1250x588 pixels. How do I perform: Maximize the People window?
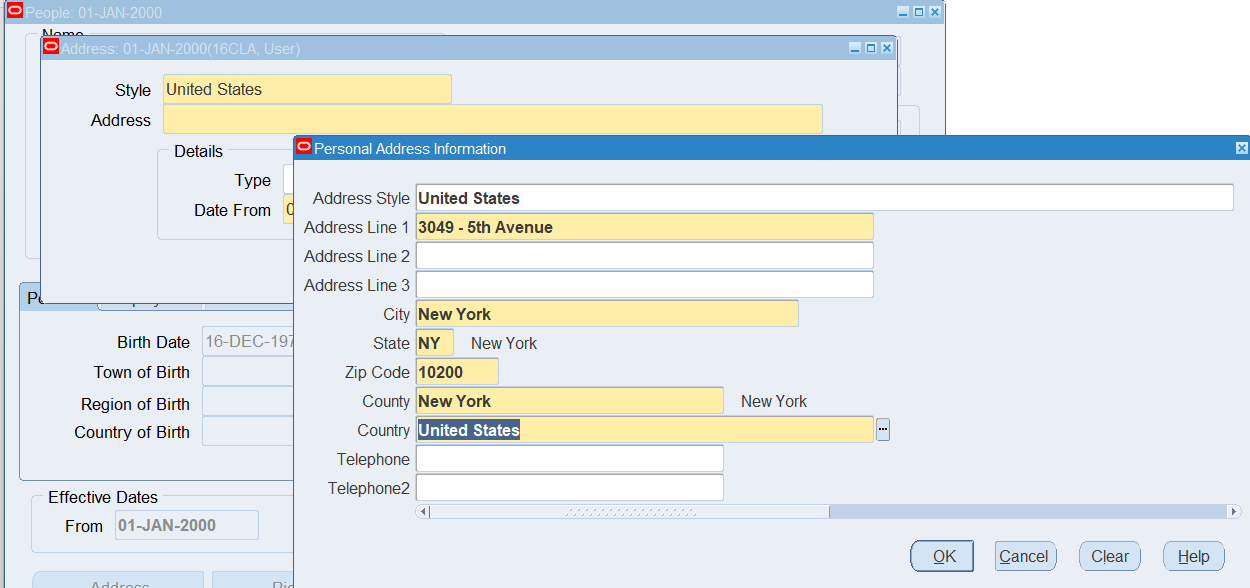point(918,12)
